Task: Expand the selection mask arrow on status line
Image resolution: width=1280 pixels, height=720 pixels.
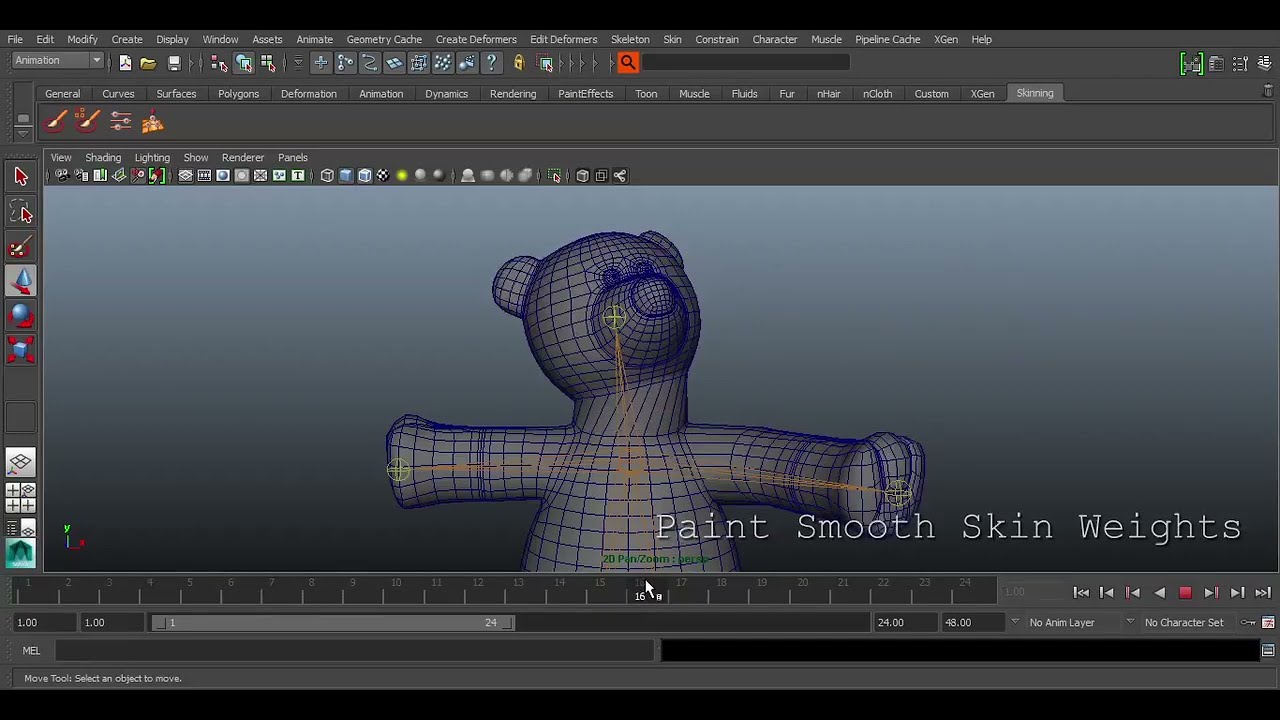Action: [x=298, y=63]
